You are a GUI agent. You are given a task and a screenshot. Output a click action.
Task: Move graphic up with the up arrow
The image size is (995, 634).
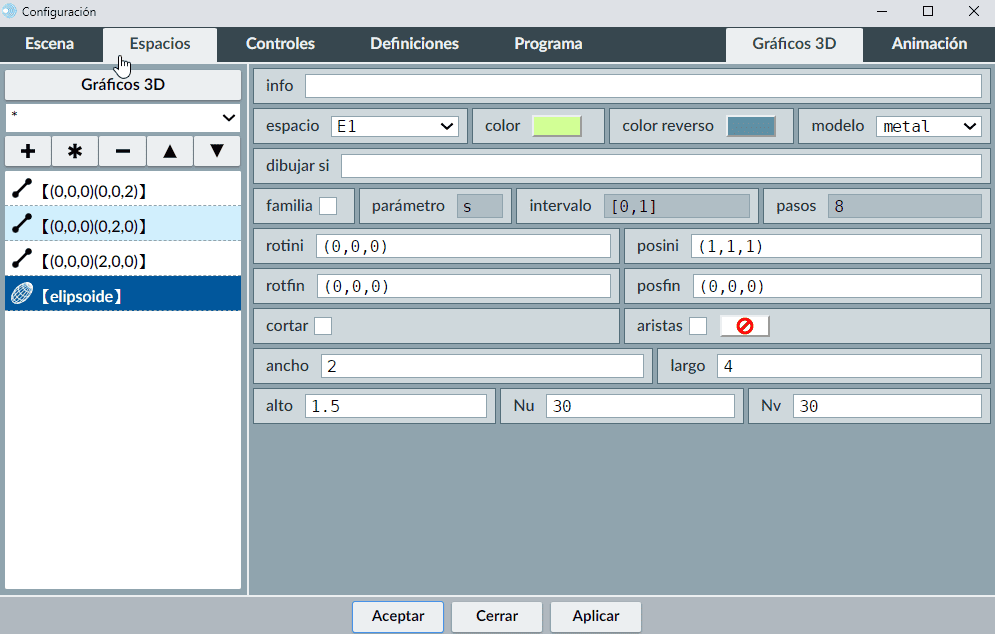[170, 151]
